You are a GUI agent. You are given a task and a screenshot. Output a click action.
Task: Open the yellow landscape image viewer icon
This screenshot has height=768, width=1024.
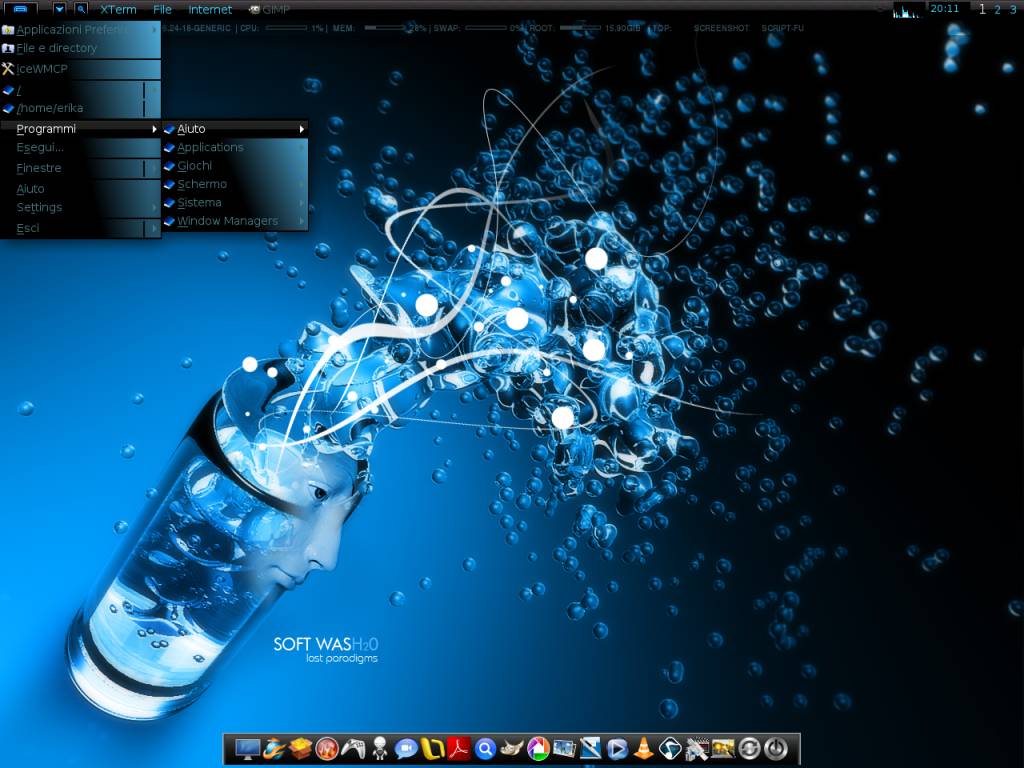click(723, 748)
